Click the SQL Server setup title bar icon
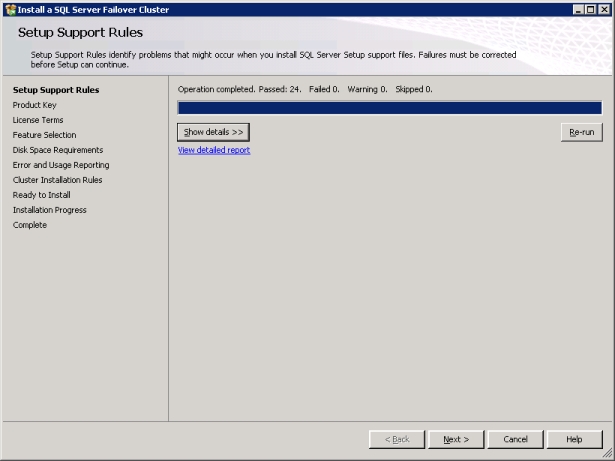The image size is (615, 461). pyautogui.click(x=11, y=9)
